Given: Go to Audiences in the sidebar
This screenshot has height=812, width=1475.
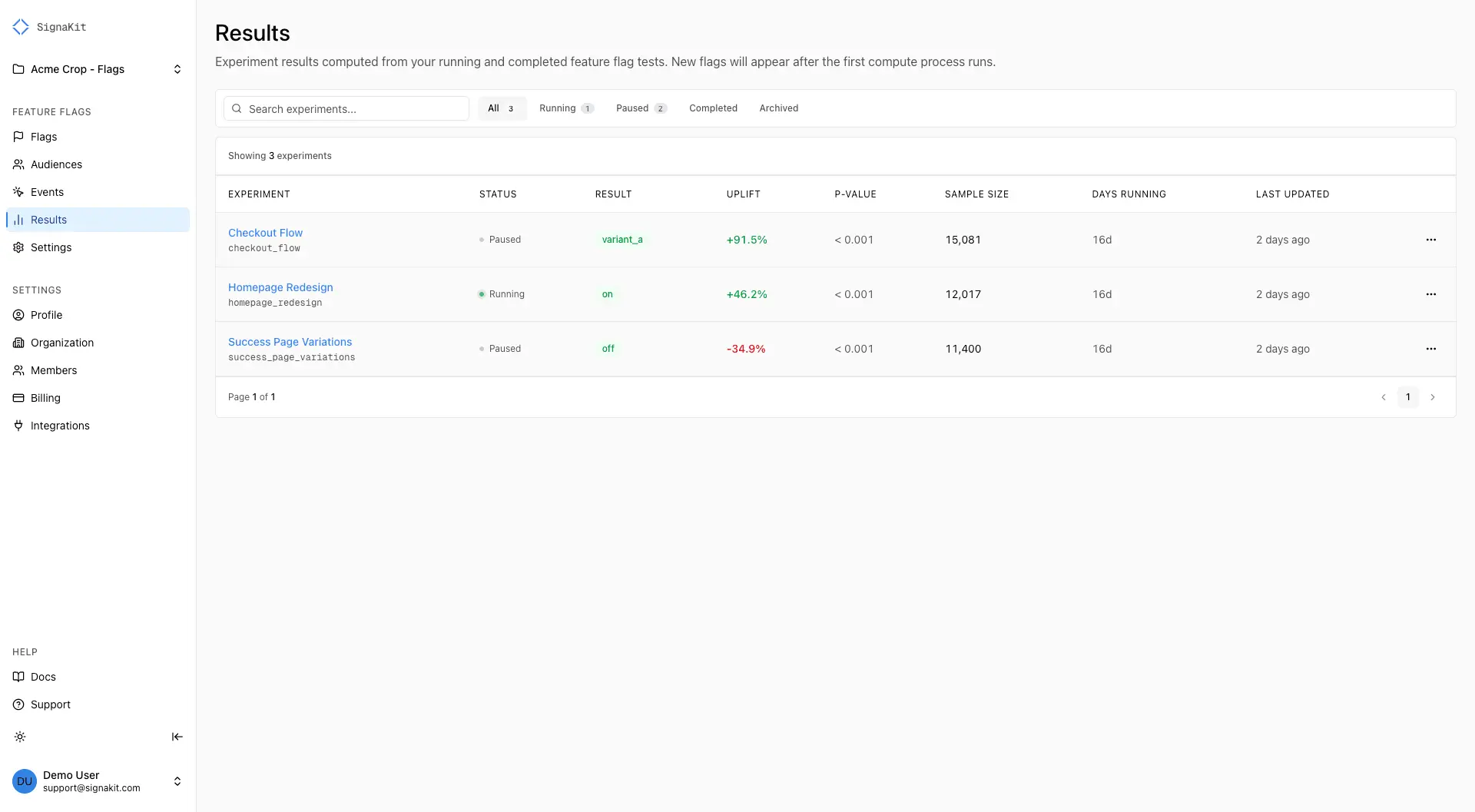Looking at the screenshot, I should [x=98, y=164].
